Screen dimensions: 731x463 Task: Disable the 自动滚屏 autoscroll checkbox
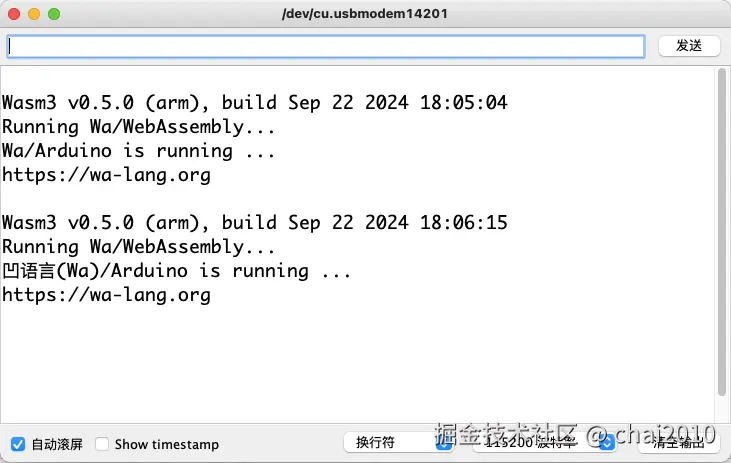[x=18, y=444]
